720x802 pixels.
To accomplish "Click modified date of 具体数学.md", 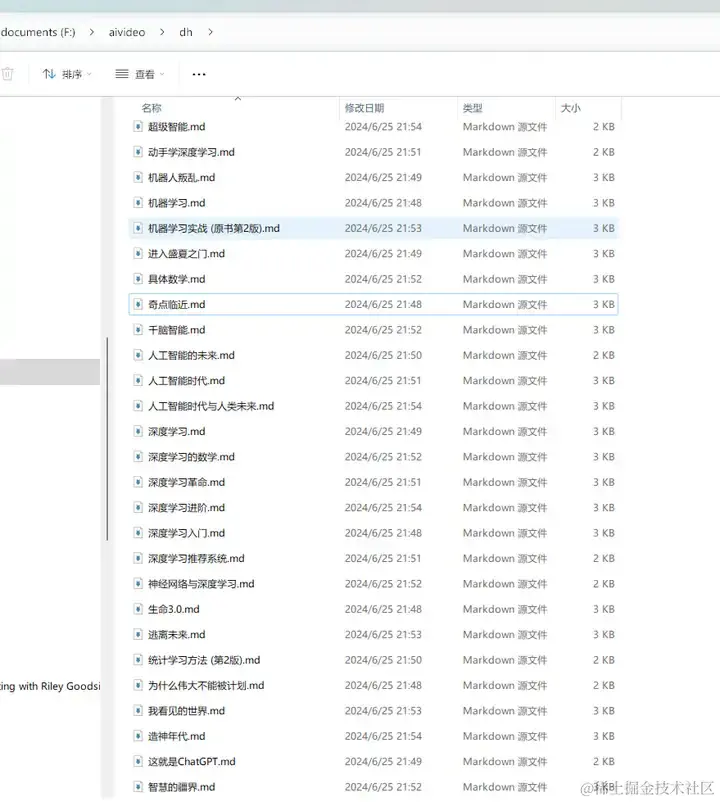I will [x=383, y=279].
